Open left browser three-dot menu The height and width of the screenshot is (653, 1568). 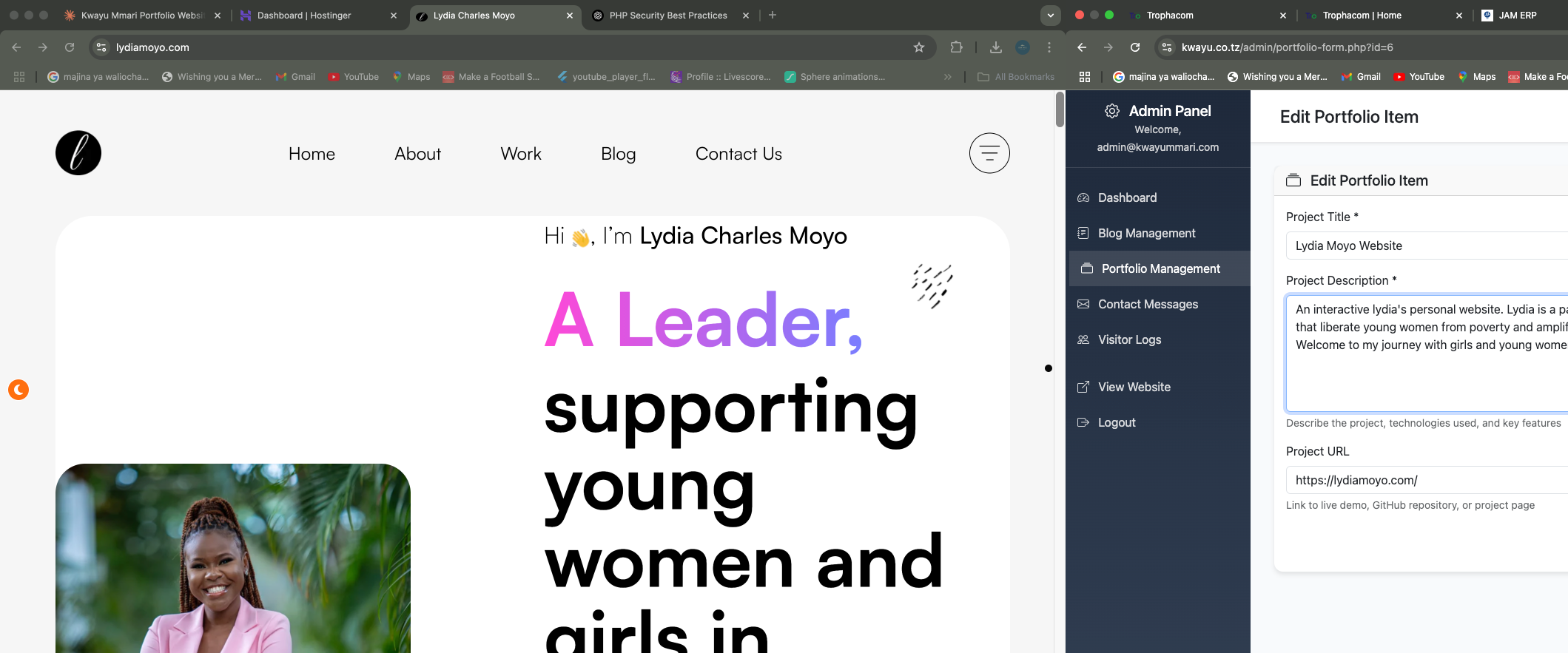coord(1049,47)
